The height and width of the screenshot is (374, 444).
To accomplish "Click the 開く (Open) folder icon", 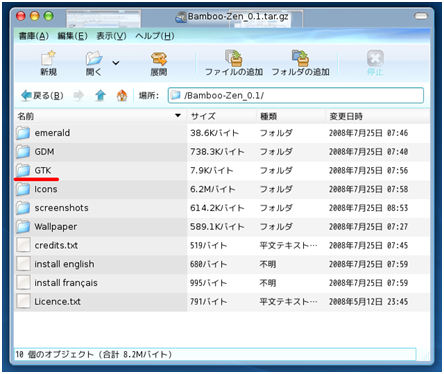I will click(94, 58).
